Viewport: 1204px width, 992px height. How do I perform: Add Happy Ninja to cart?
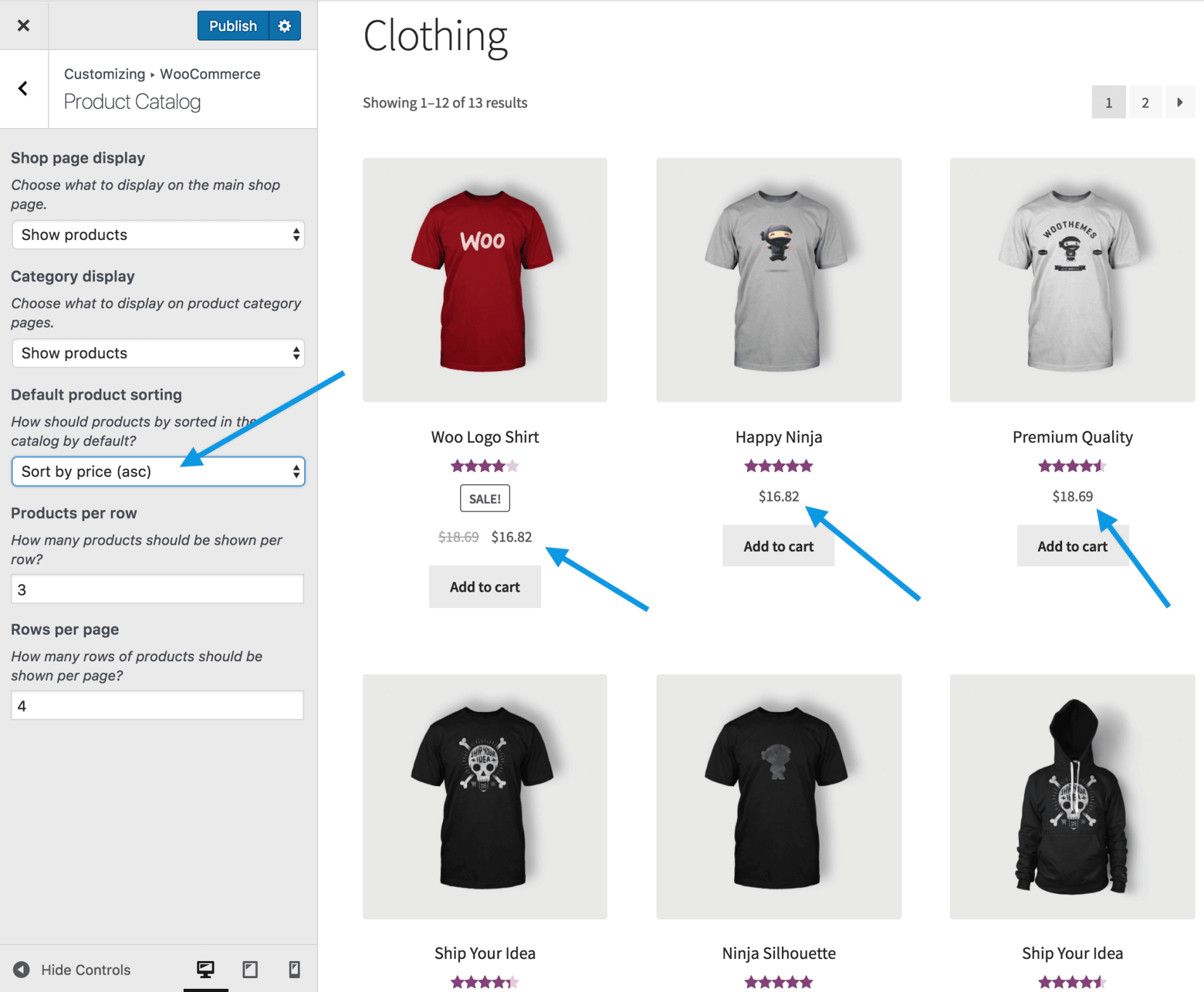pos(778,546)
